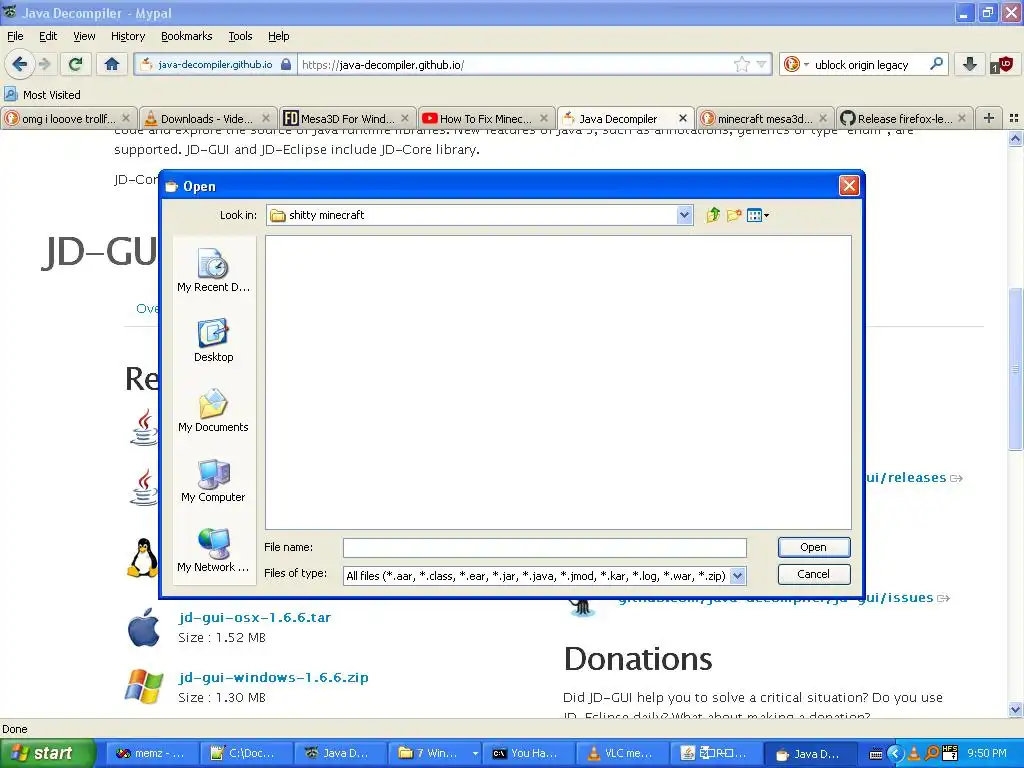Click the Cancel button in dialog

point(814,574)
